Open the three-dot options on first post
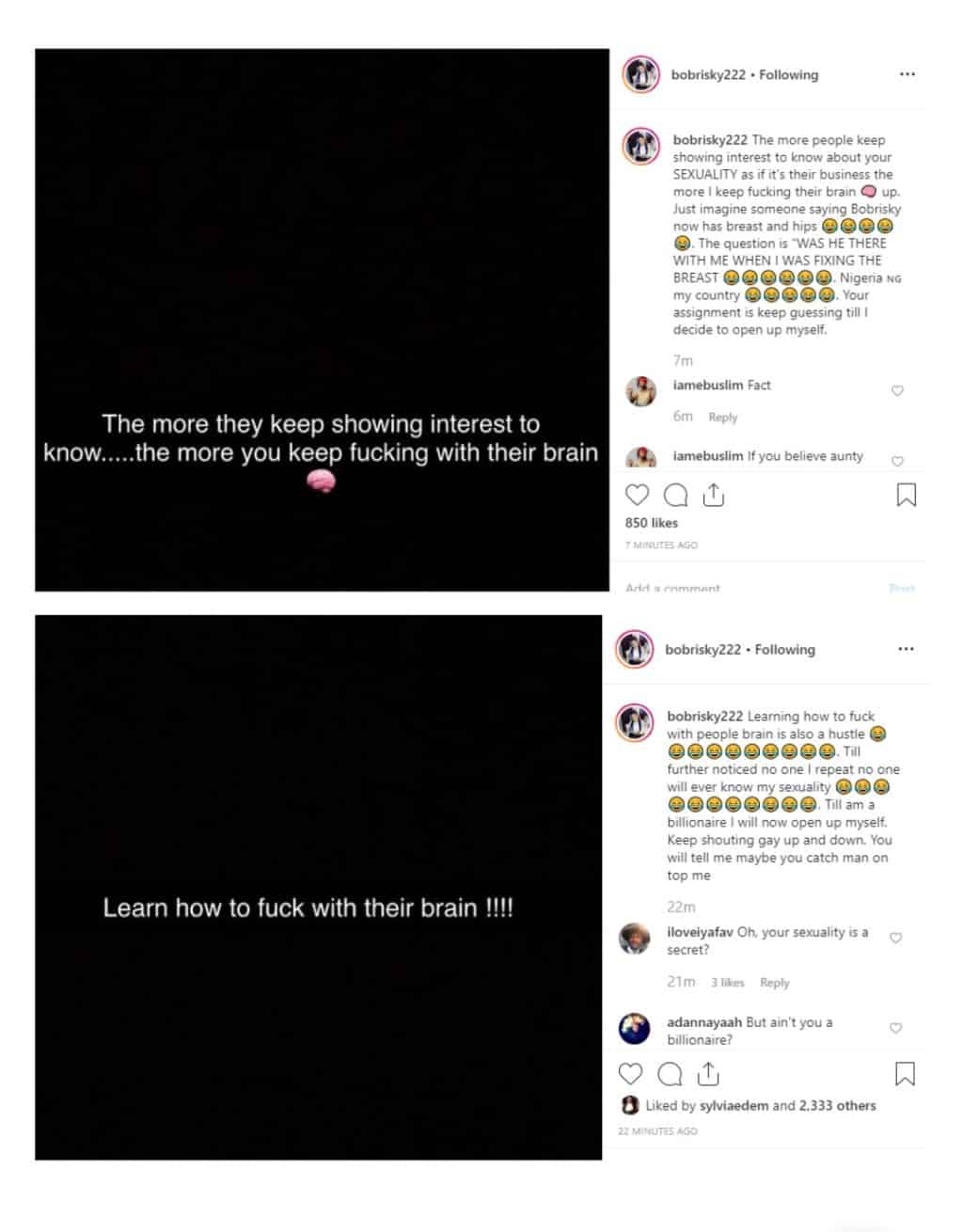This screenshot has height=1232, width=963. 907,74
